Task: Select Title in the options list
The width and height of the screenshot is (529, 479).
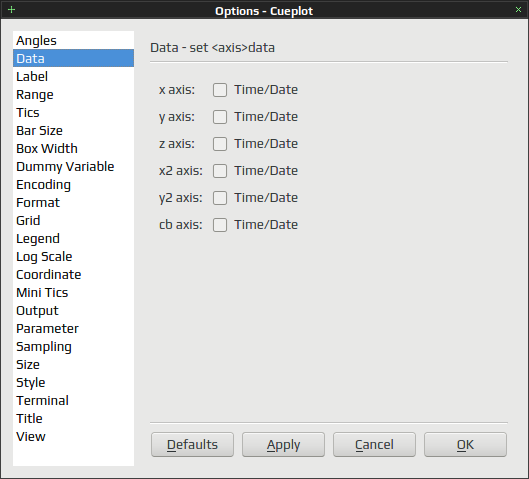Action: coord(73,418)
